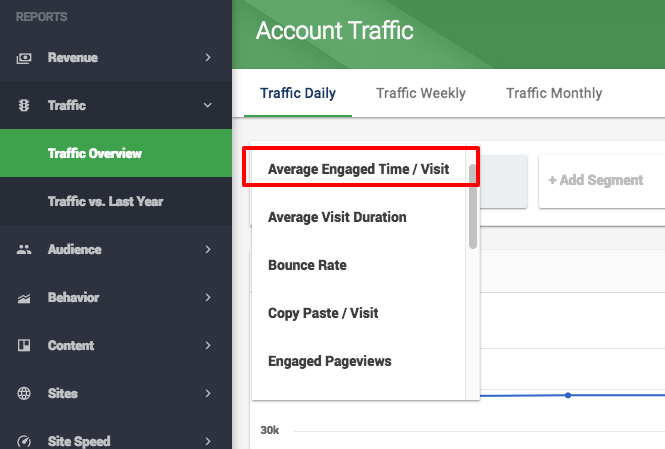
Task: Select Average Visit Duration metric
Action: [358, 217]
